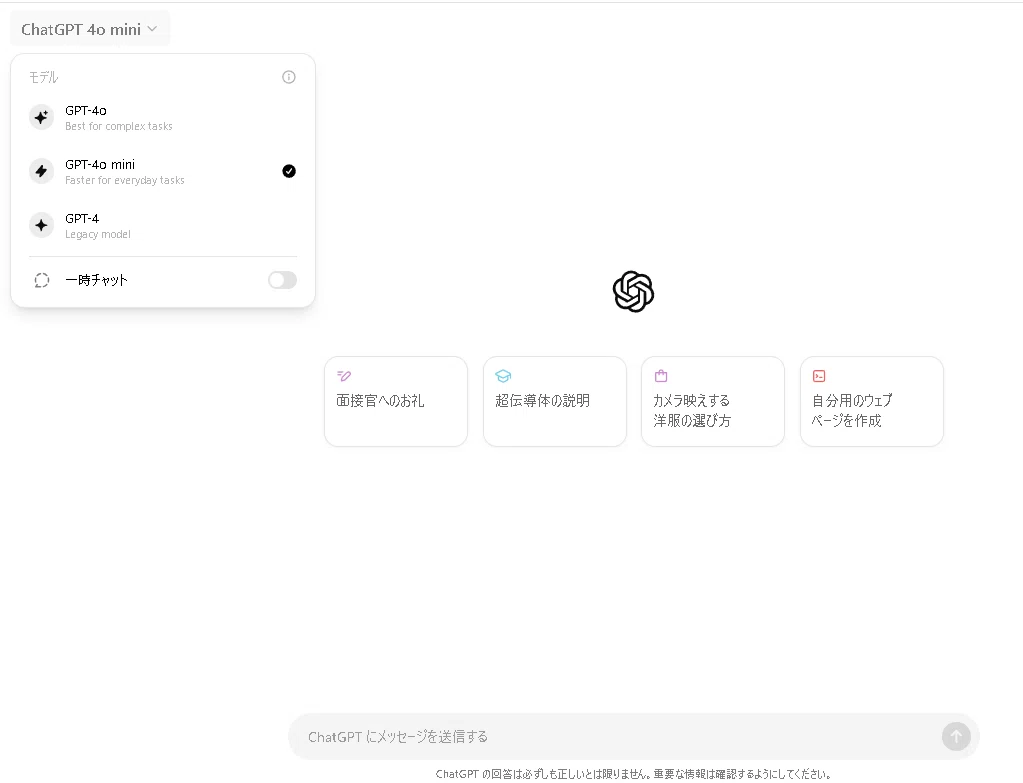Screen dimensions: 1023x783
Task: Click the graduation cap icon on 超伝導体 card
Action: click(503, 376)
